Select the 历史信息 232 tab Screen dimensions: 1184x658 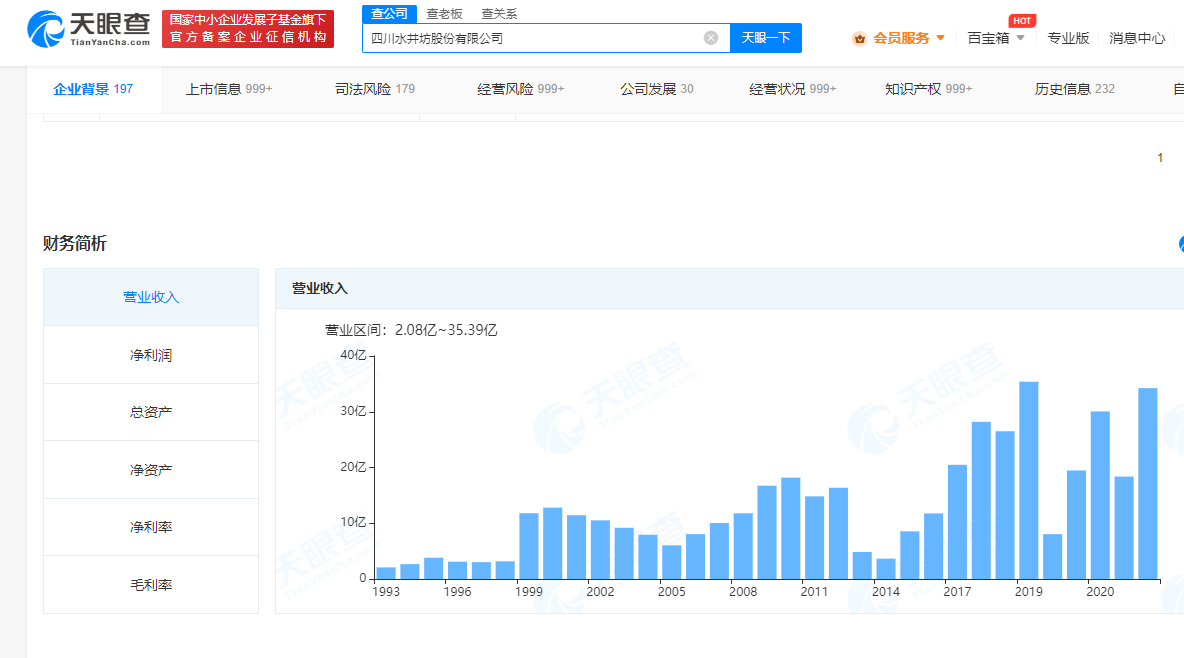click(1075, 89)
